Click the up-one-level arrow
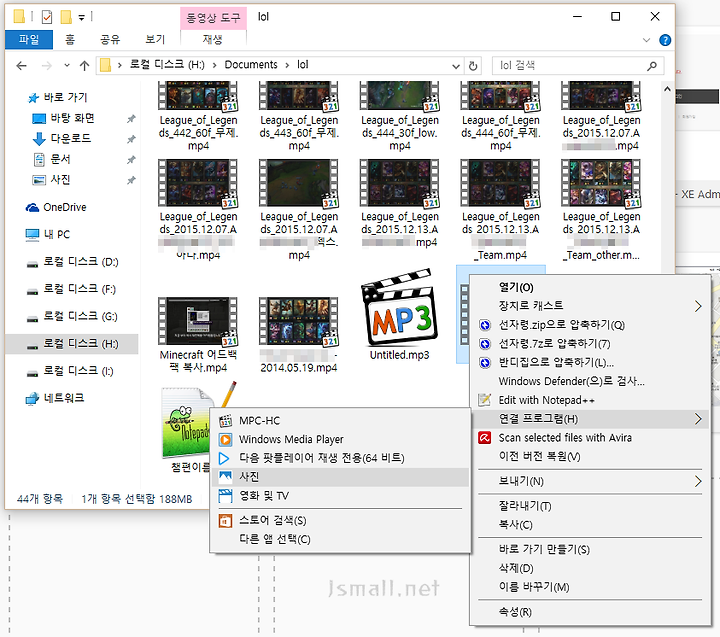Viewport: 720px width, 637px height. pos(84,66)
